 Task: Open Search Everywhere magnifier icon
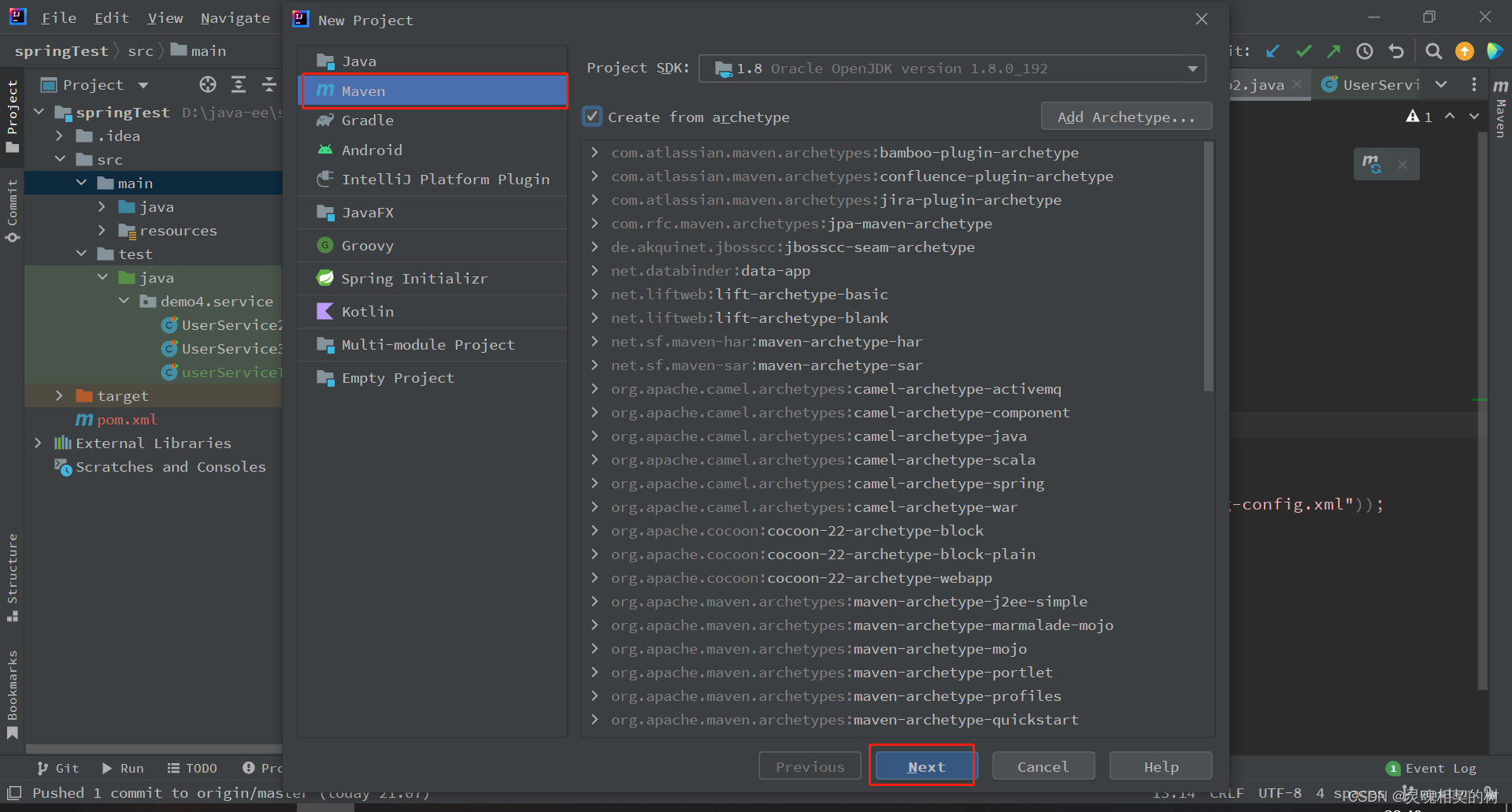pyautogui.click(x=1434, y=51)
